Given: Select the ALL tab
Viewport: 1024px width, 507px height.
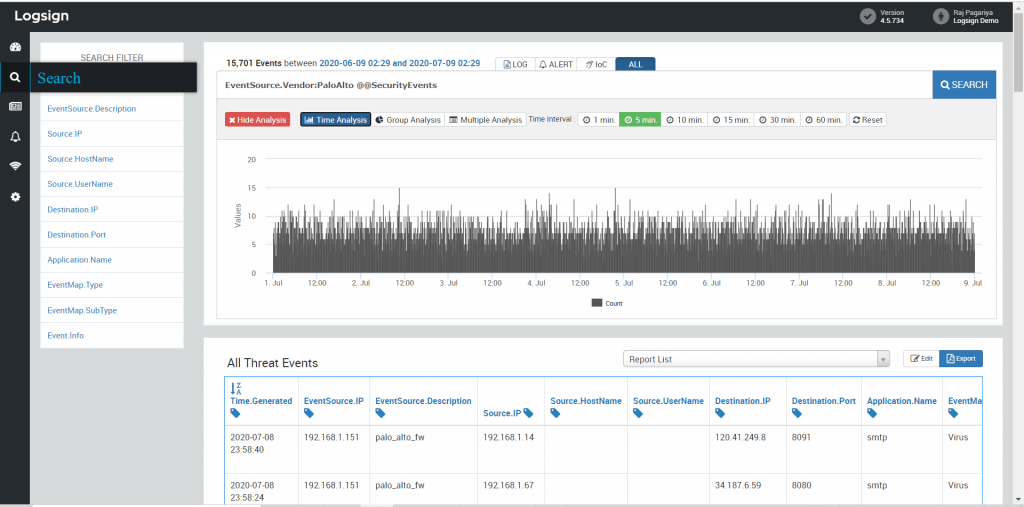Looking at the screenshot, I should 635,64.
